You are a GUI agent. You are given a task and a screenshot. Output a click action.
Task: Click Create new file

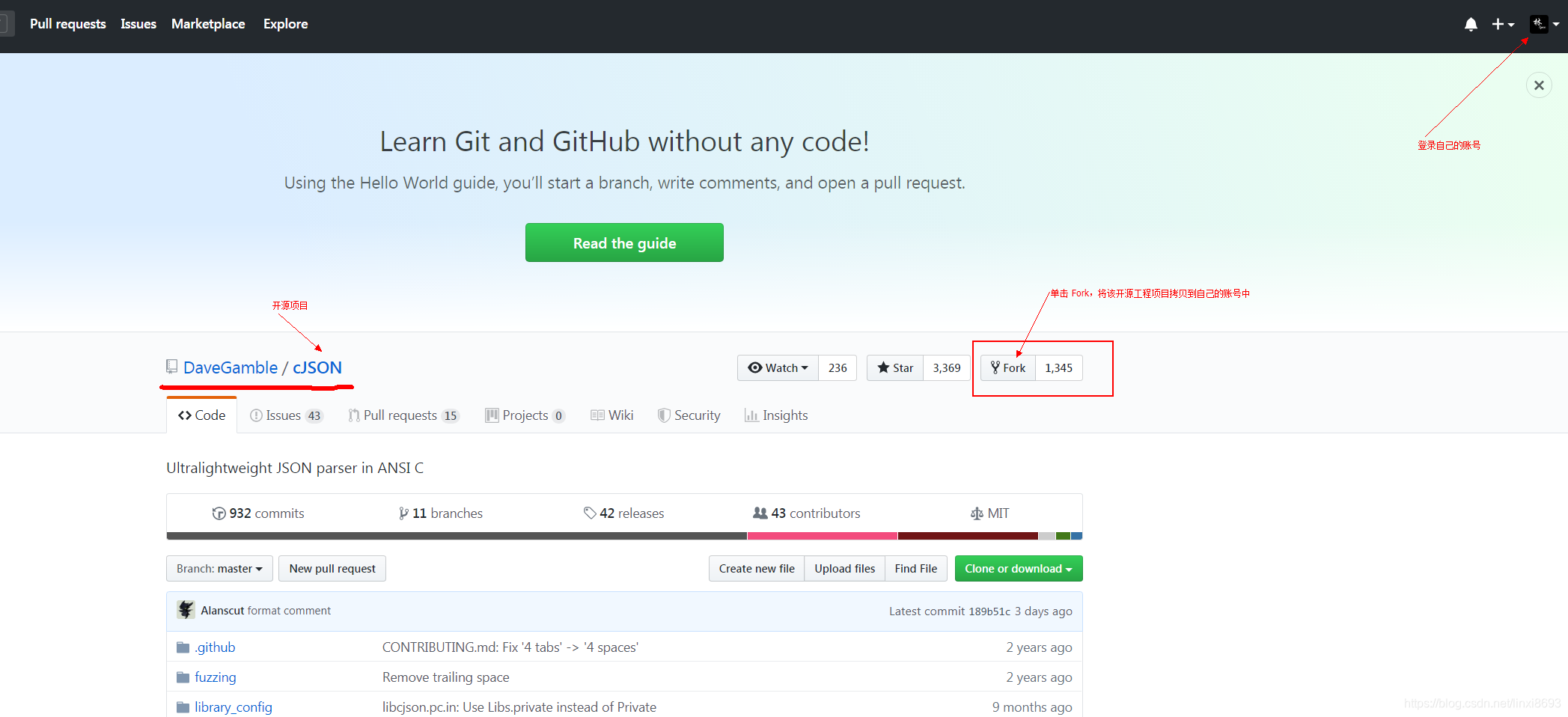(x=757, y=568)
